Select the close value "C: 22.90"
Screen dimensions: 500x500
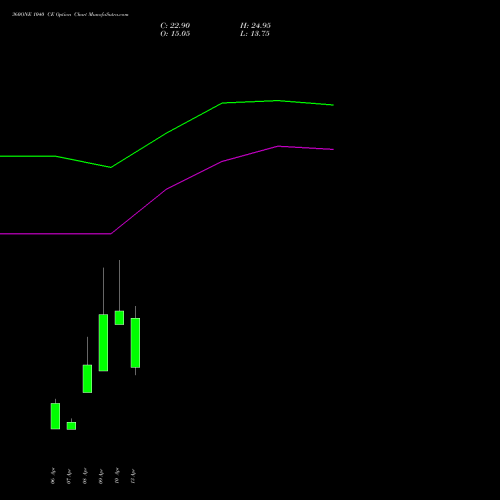(x=175, y=26)
